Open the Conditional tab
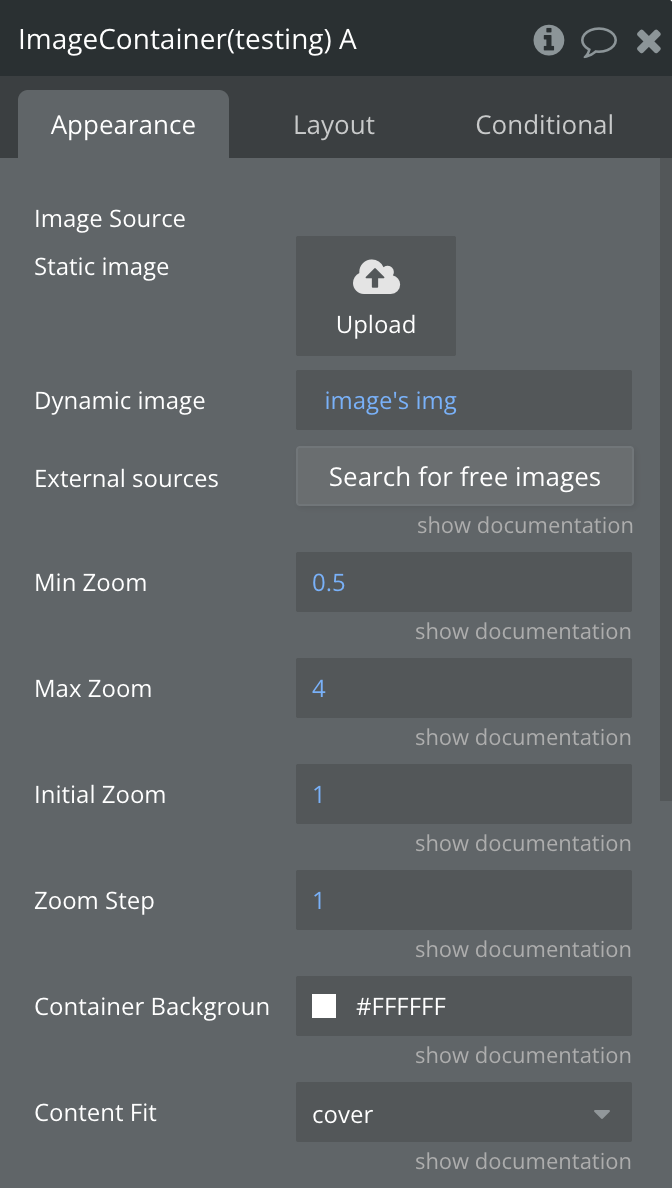This screenshot has width=672, height=1188. pyautogui.click(x=544, y=125)
